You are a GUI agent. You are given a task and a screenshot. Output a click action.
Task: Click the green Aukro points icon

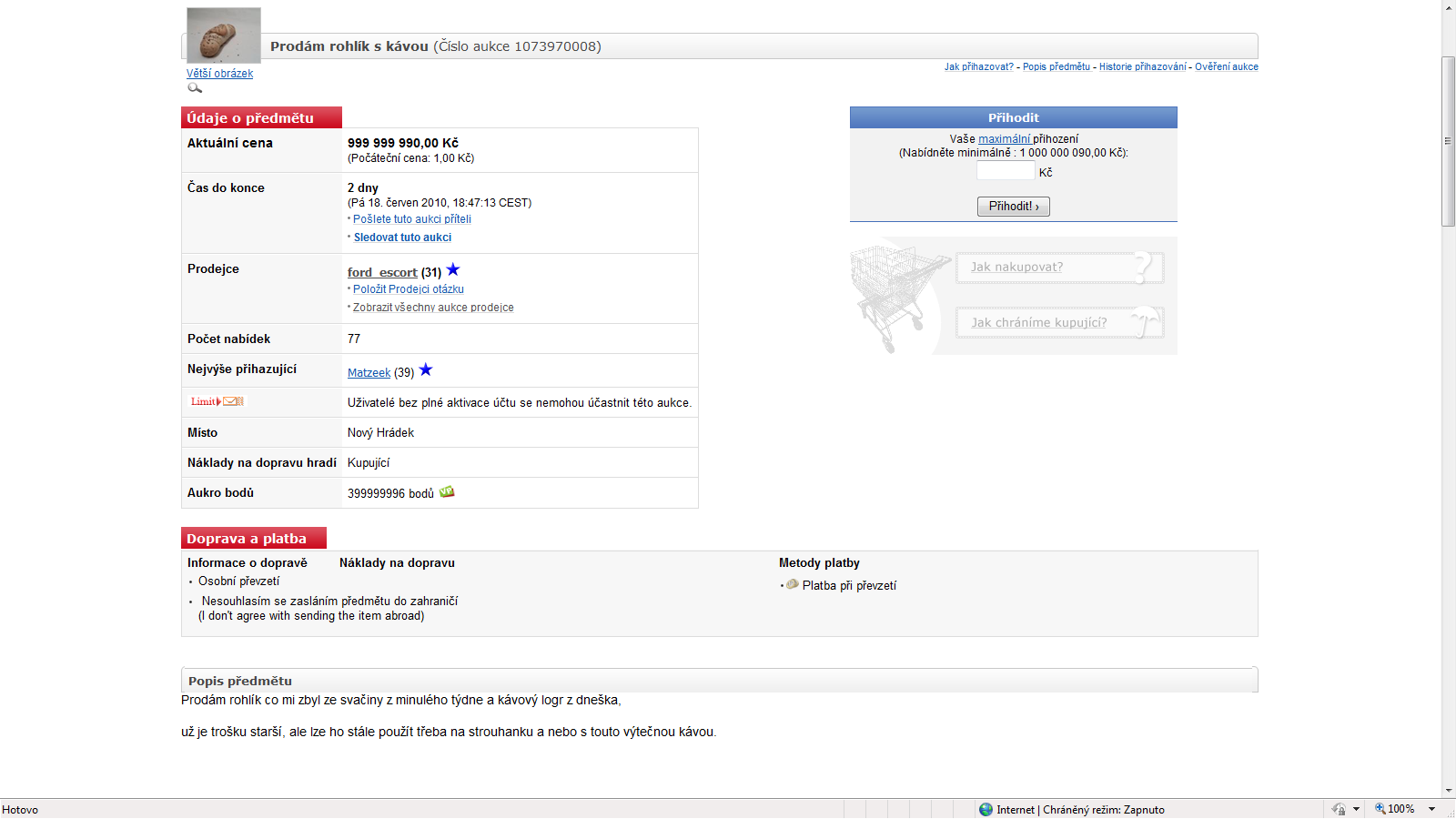click(x=447, y=492)
